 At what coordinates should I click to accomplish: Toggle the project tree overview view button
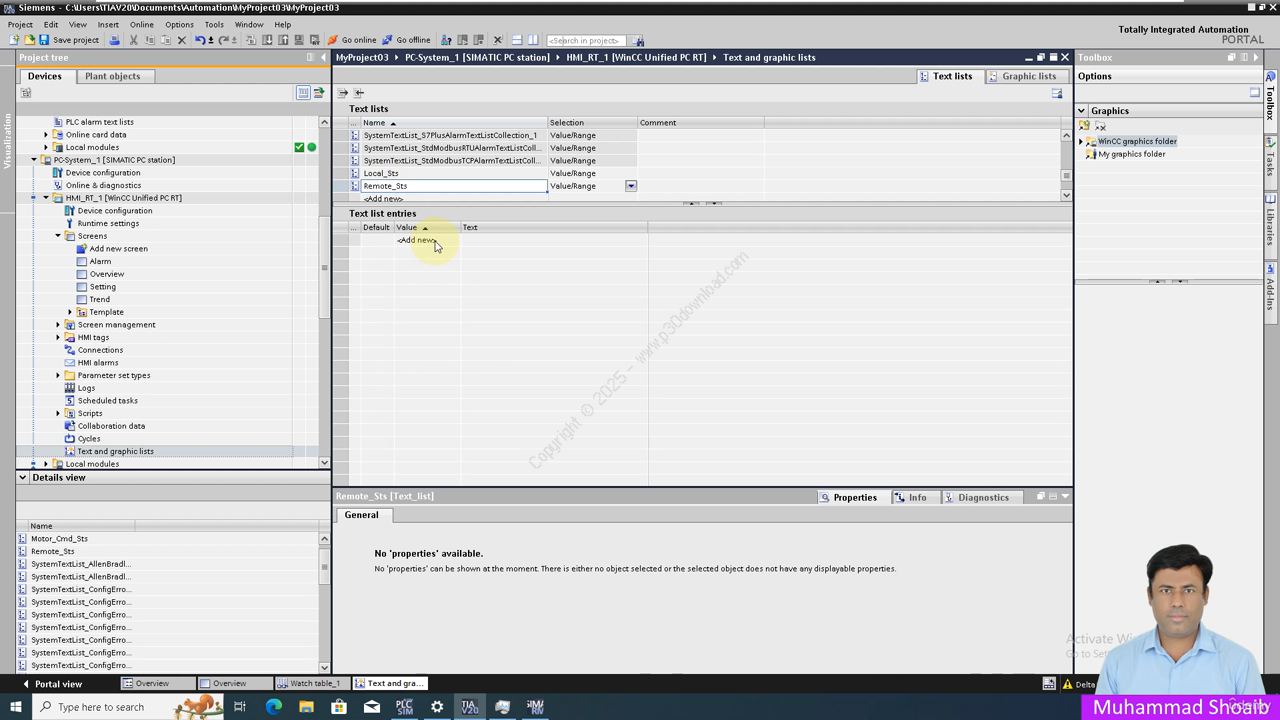(x=303, y=93)
